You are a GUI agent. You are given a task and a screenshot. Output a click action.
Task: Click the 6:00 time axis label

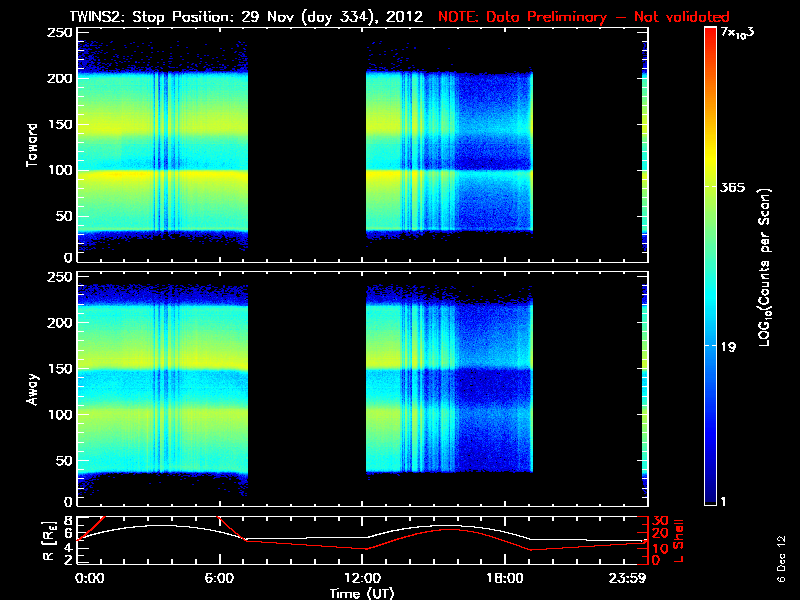(x=219, y=578)
